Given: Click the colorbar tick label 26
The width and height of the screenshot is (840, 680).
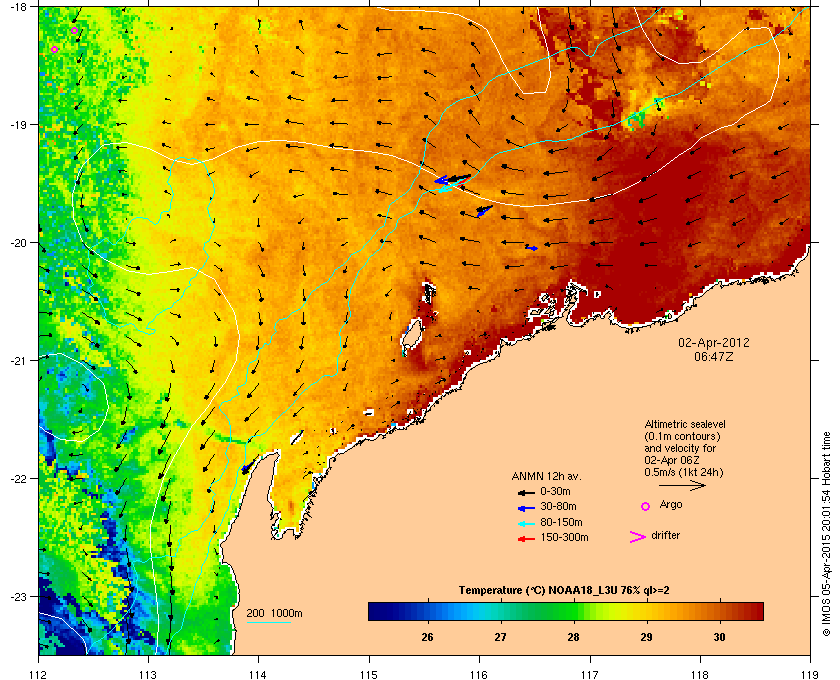Looking at the screenshot, I should pyautogui.click(x=427, y=637).
